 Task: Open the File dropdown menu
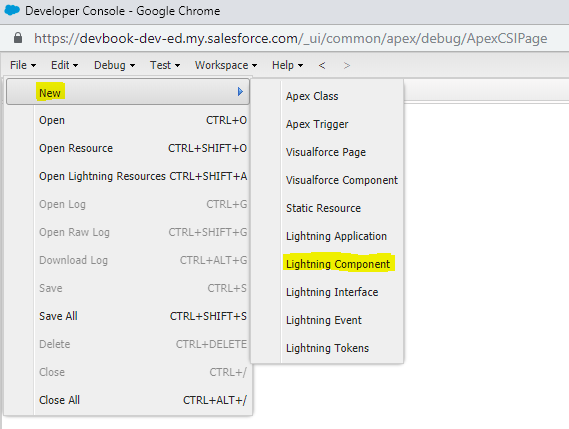tap(23, 65)
